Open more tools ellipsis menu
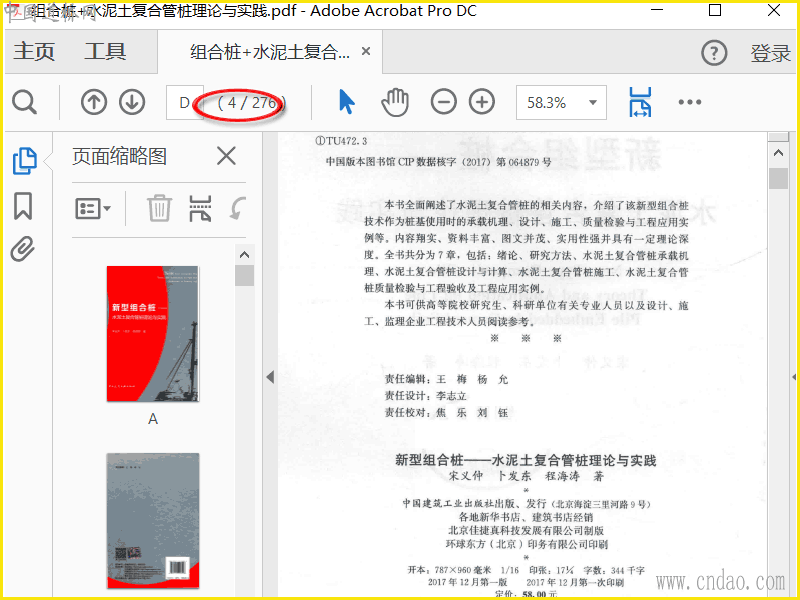This screenshot has height=600, width=800. [690, 102]
